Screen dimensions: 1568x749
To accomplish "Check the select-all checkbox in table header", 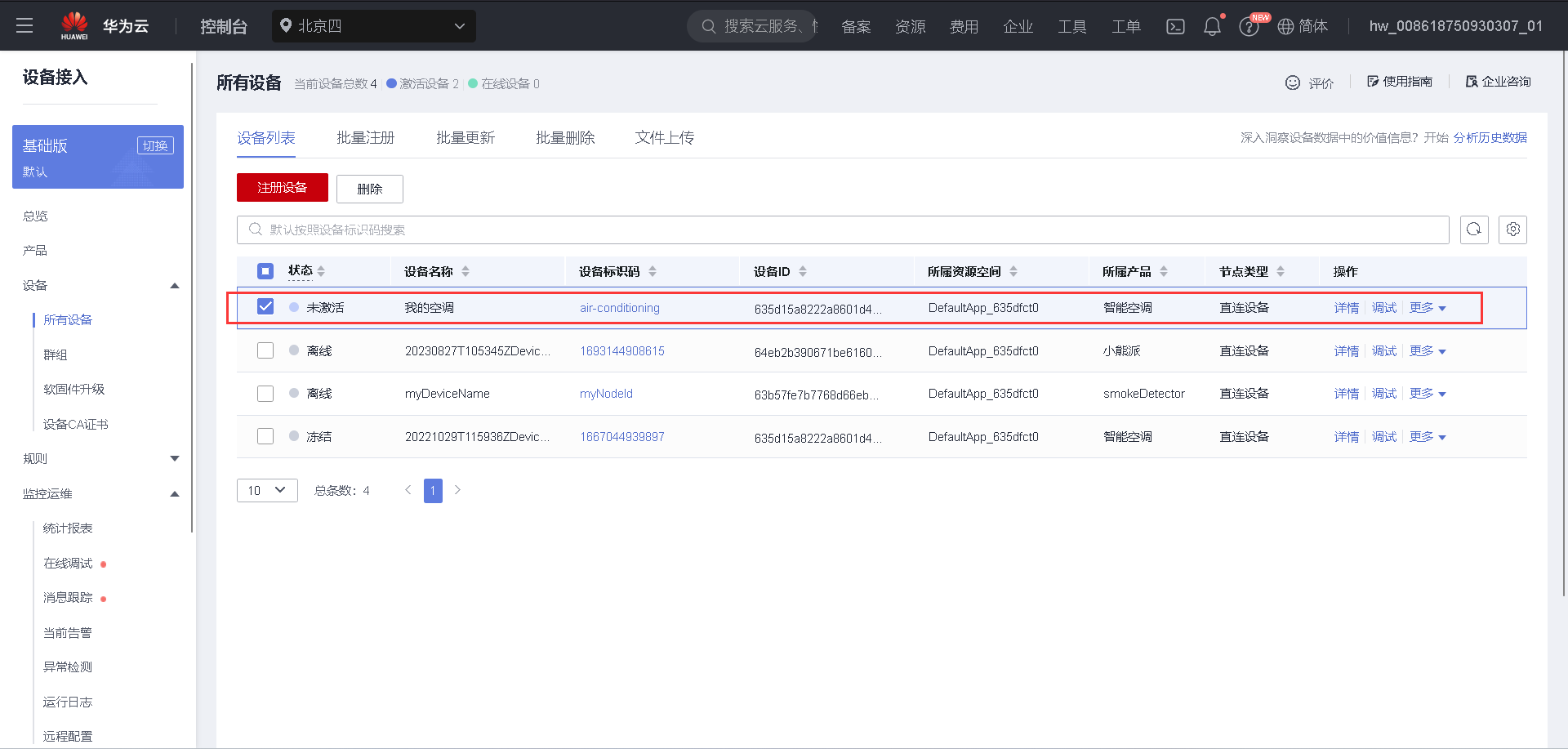I will pyautogui.click(x=265, y=270).
